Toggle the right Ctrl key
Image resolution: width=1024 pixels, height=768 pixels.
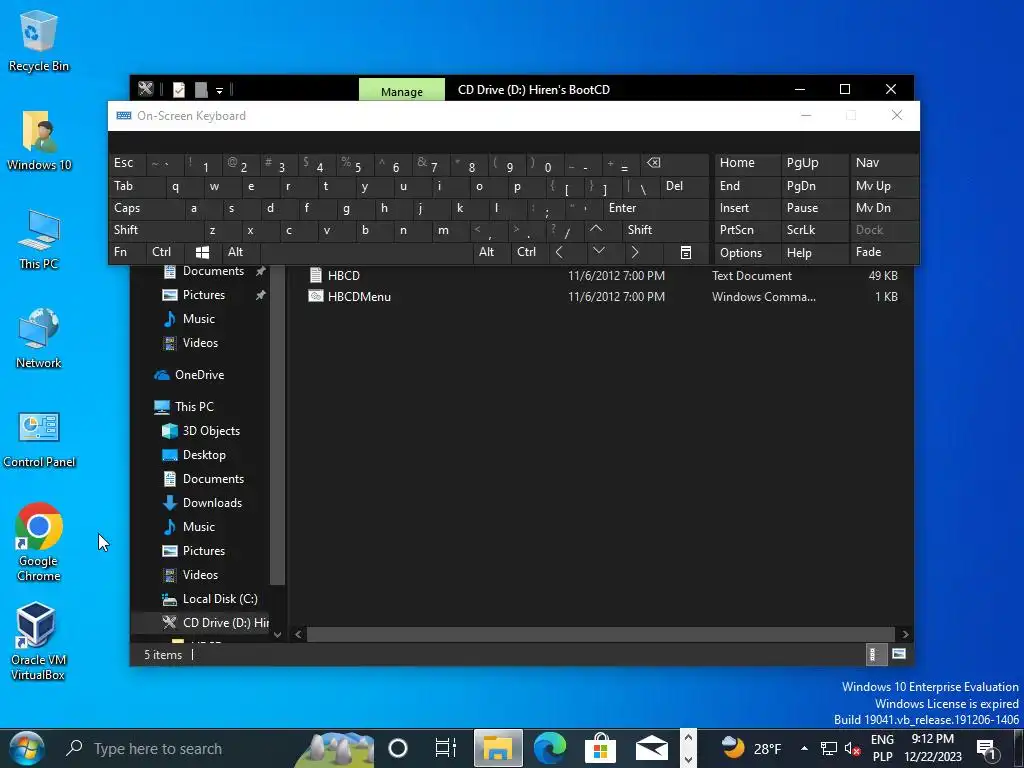click(x=530, y=252)
